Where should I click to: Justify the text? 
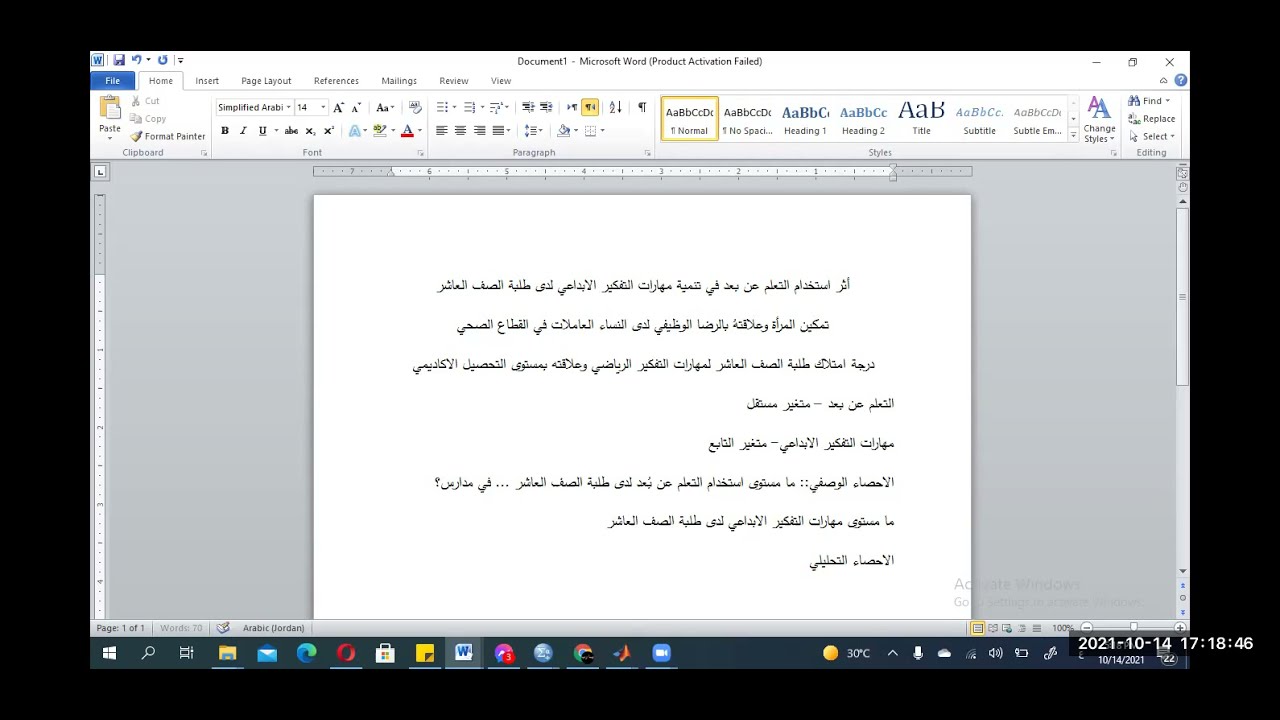click(x=498, y=131)
